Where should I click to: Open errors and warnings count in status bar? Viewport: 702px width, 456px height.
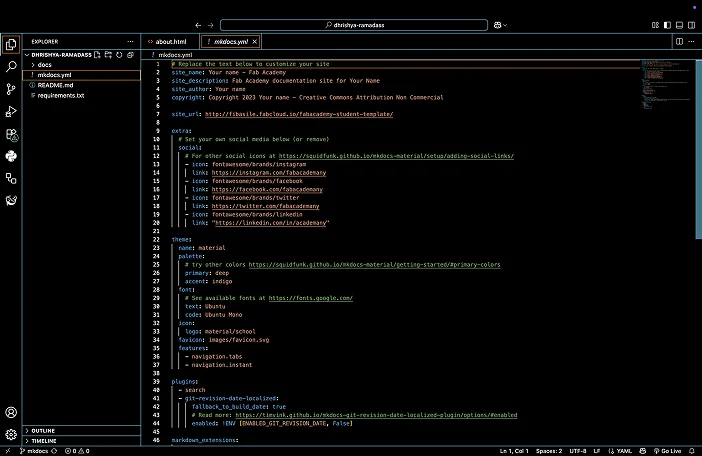[77, 451]
